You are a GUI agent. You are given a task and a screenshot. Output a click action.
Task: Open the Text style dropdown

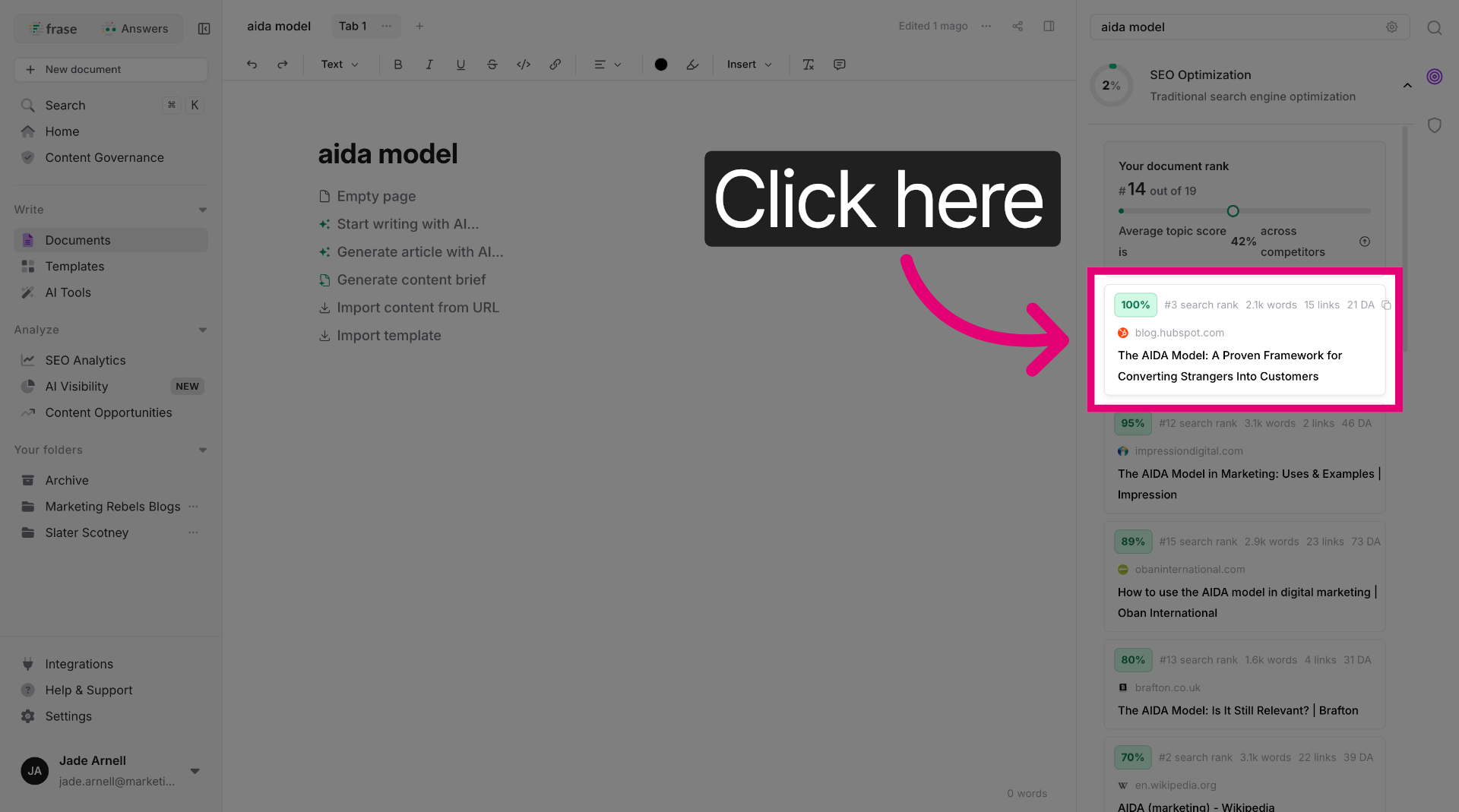tap(339, 65)
